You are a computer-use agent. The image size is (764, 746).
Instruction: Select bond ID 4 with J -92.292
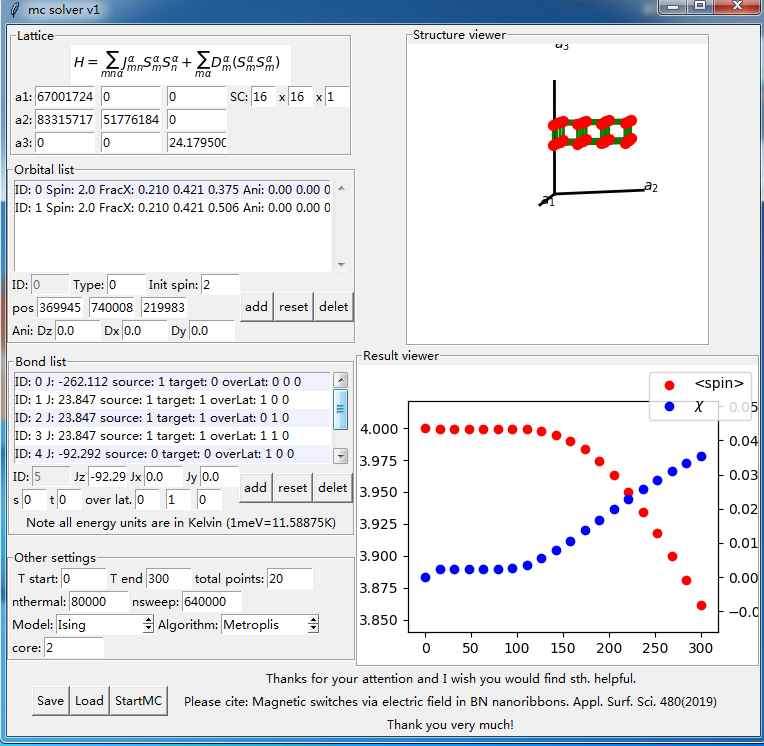(x=170, y=454)
